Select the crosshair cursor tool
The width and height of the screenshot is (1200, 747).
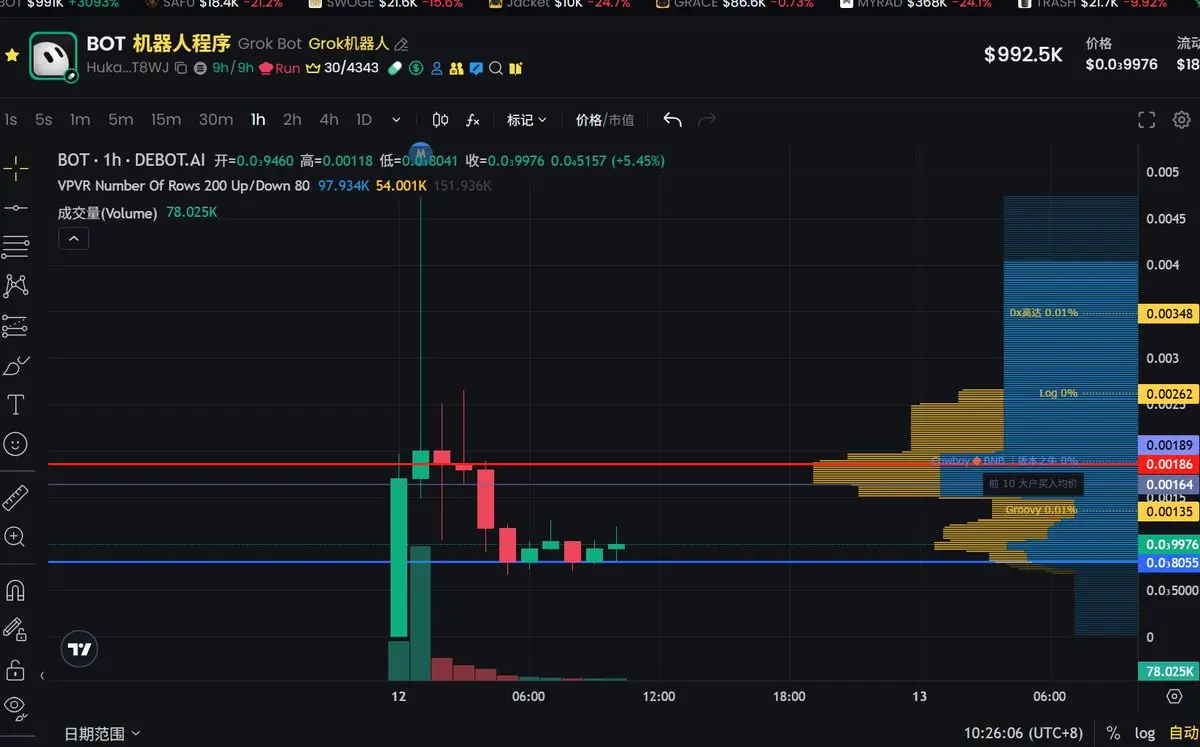15,168
